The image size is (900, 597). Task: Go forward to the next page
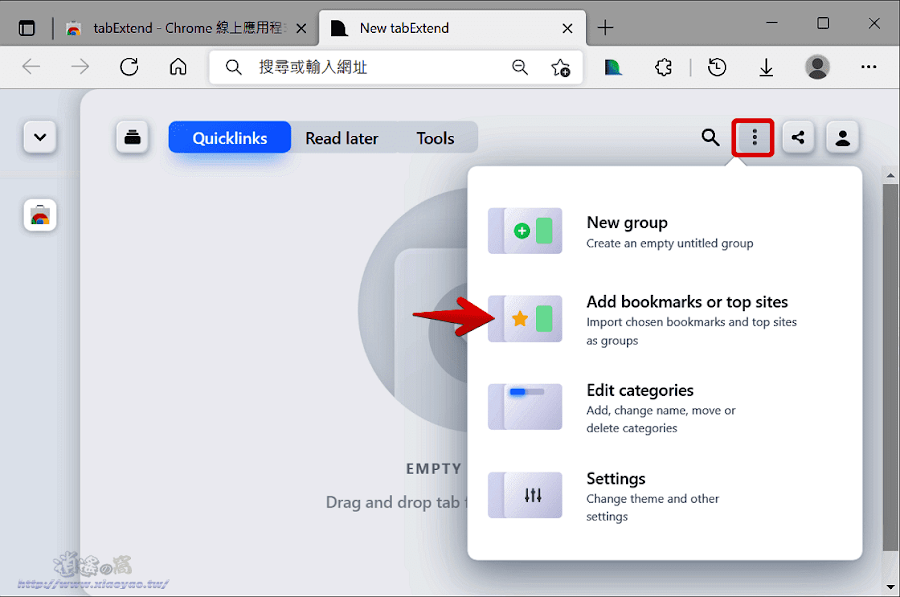(x=80, y=67)
